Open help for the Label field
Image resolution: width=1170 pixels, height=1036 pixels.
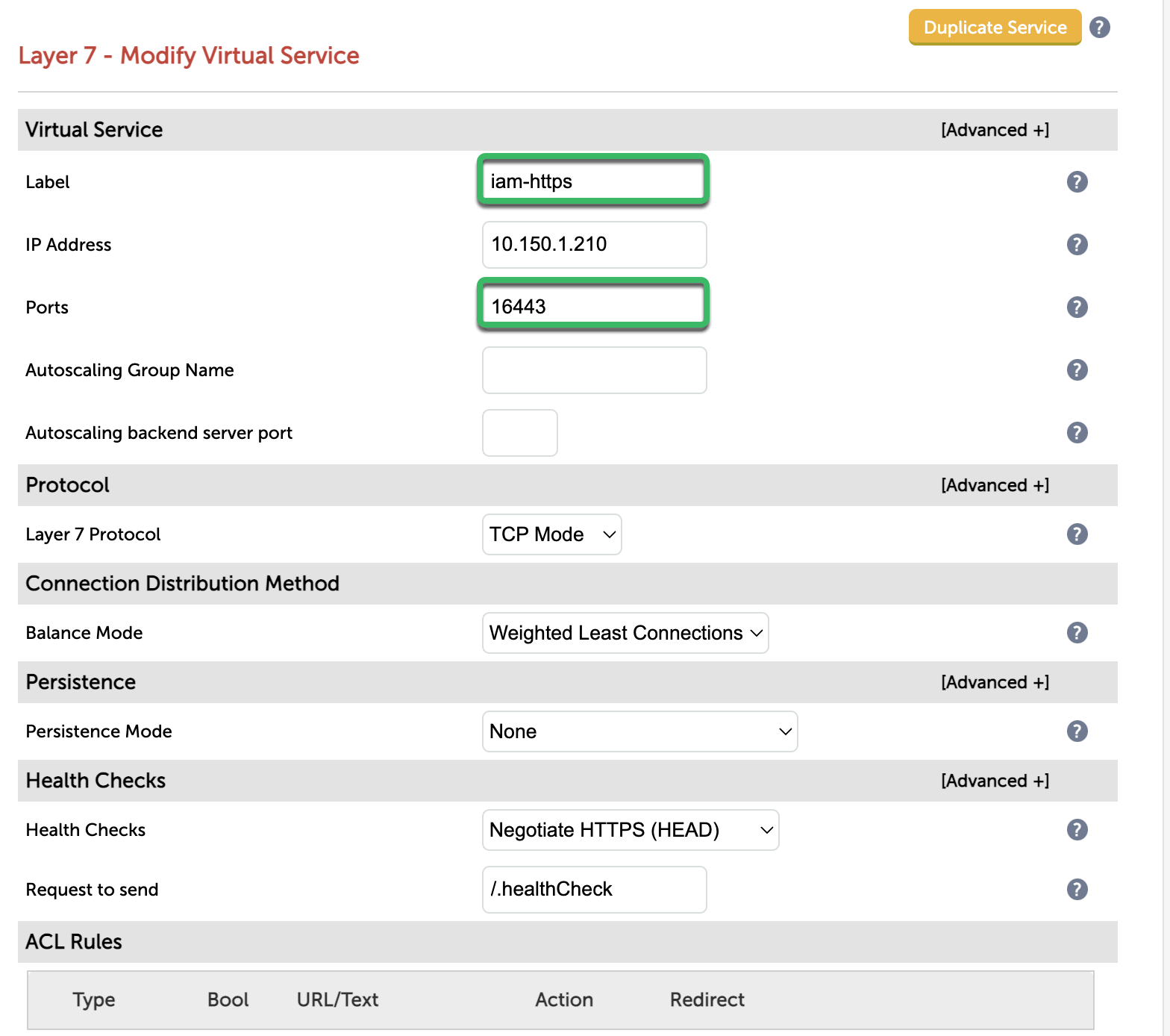tap(1077, 181)
